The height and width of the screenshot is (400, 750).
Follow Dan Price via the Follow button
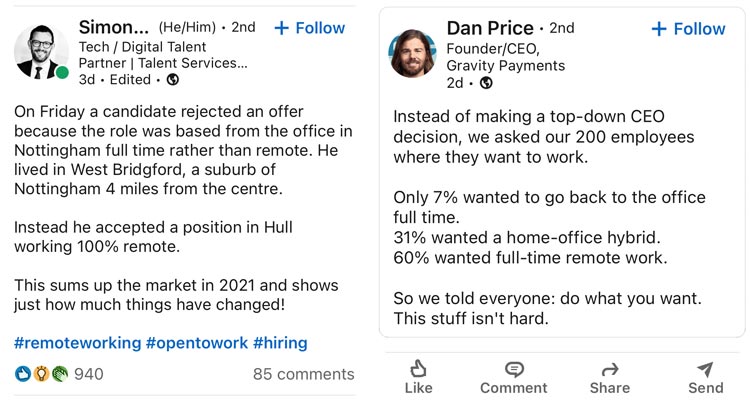click(688, 29)
